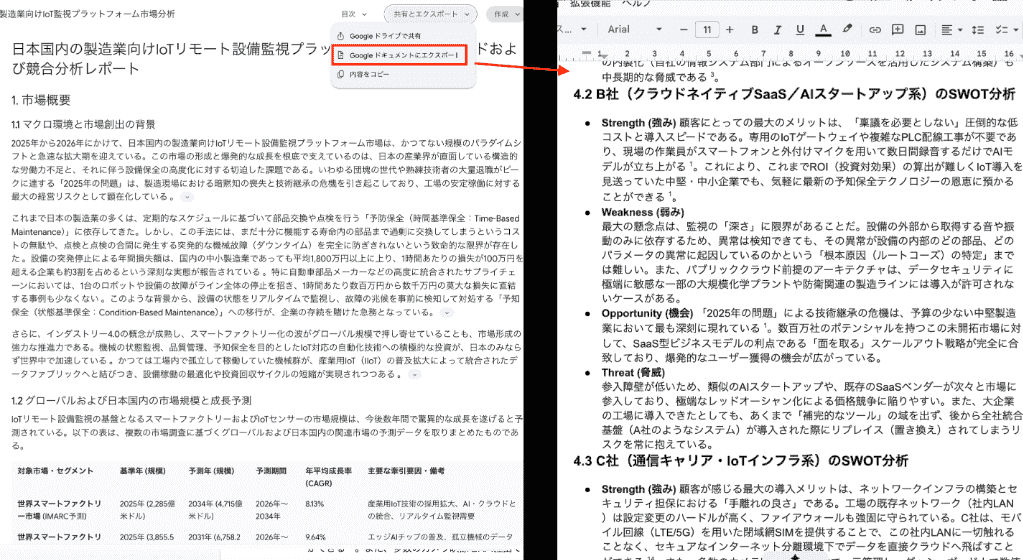This screenshot has height=560, width=1023.
Task: Click table header 予測年 (規模)
Action: point(211,471)
